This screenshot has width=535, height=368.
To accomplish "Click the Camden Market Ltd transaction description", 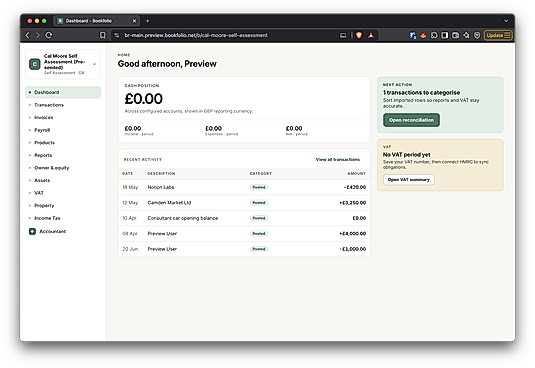I will (169, 203).
